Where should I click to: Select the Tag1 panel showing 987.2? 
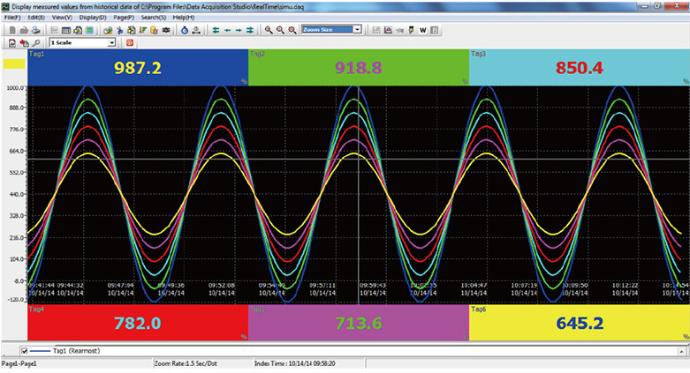(x=138, y=67)
